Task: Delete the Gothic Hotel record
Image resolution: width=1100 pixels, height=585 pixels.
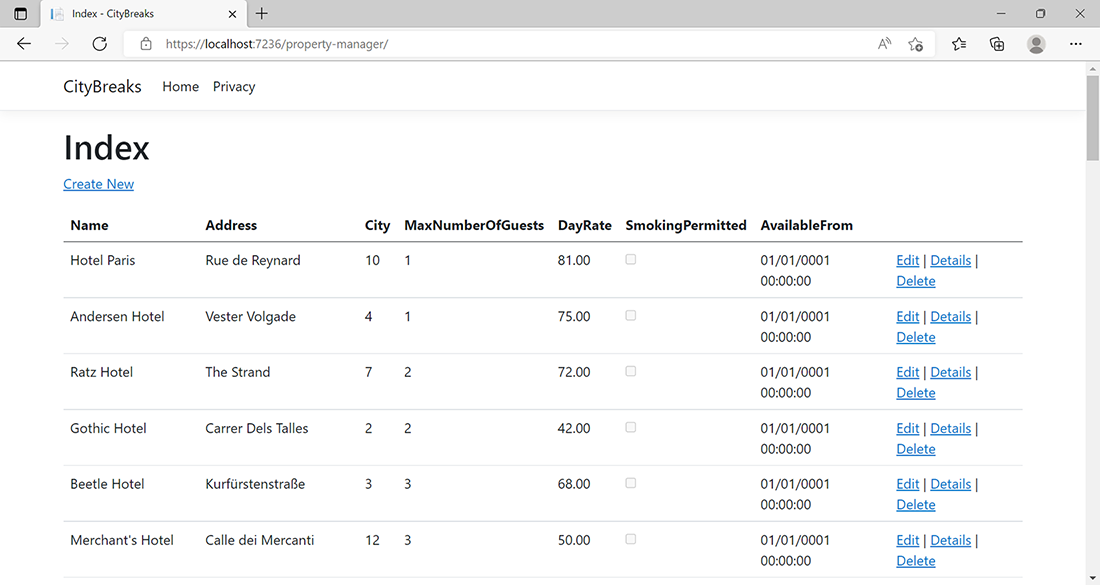Action: [x=915, y=449]
